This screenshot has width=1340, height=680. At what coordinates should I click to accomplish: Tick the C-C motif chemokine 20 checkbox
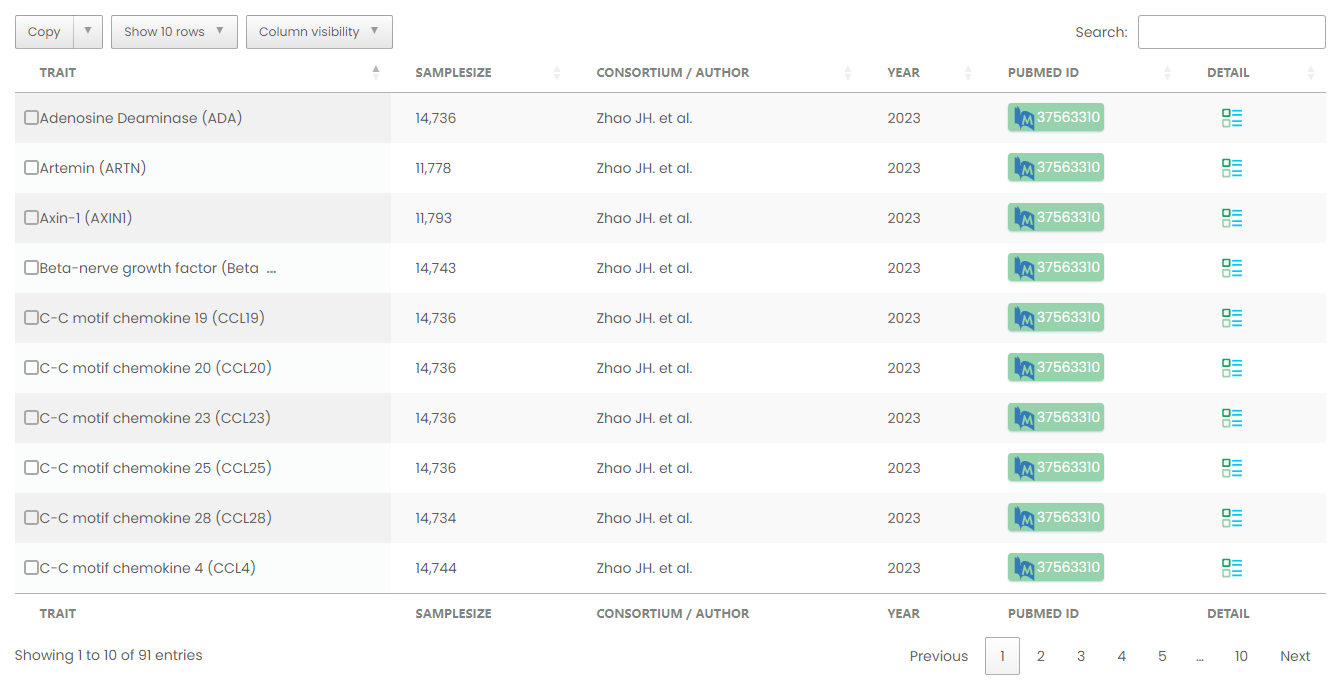[x=31, y=368]
